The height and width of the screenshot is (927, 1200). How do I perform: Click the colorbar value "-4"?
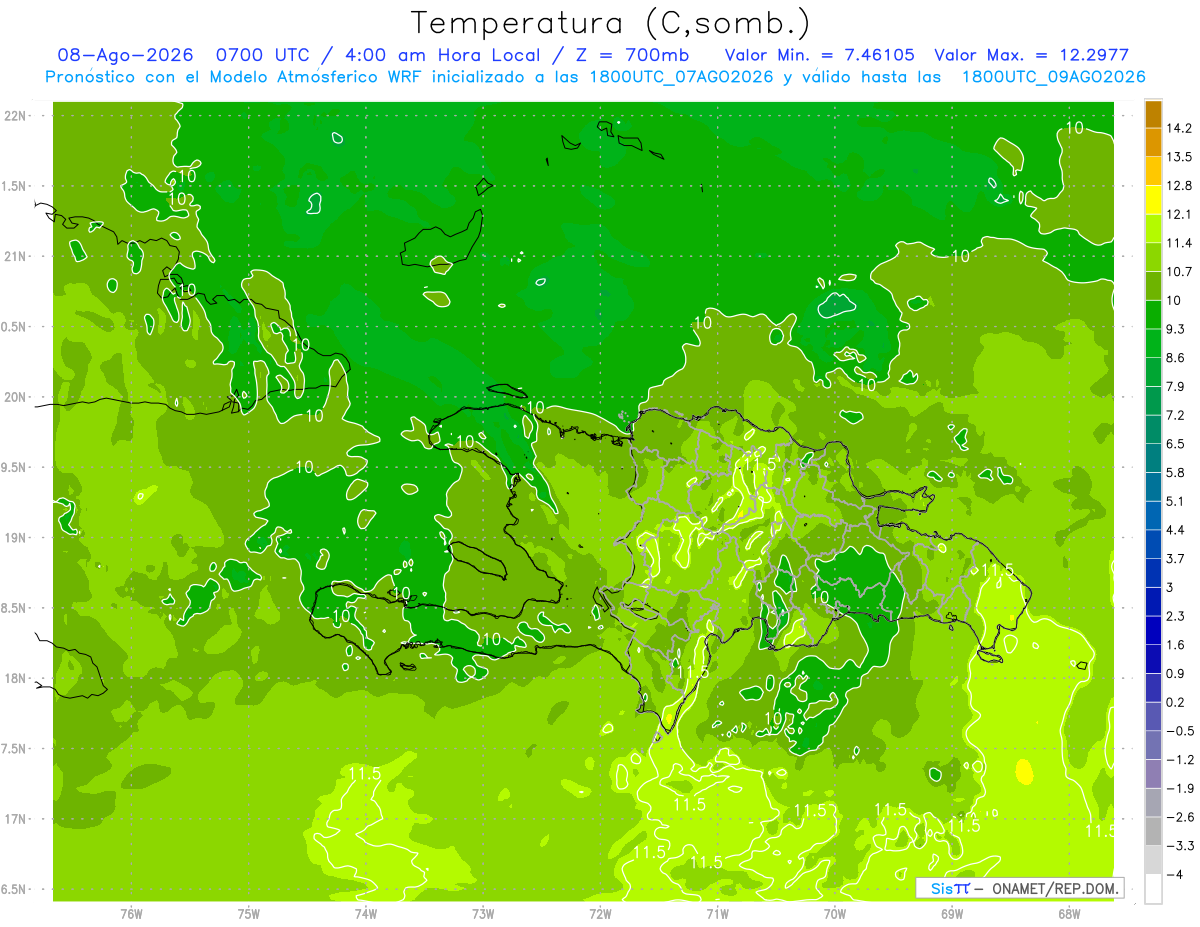(x=1174, y=874)
